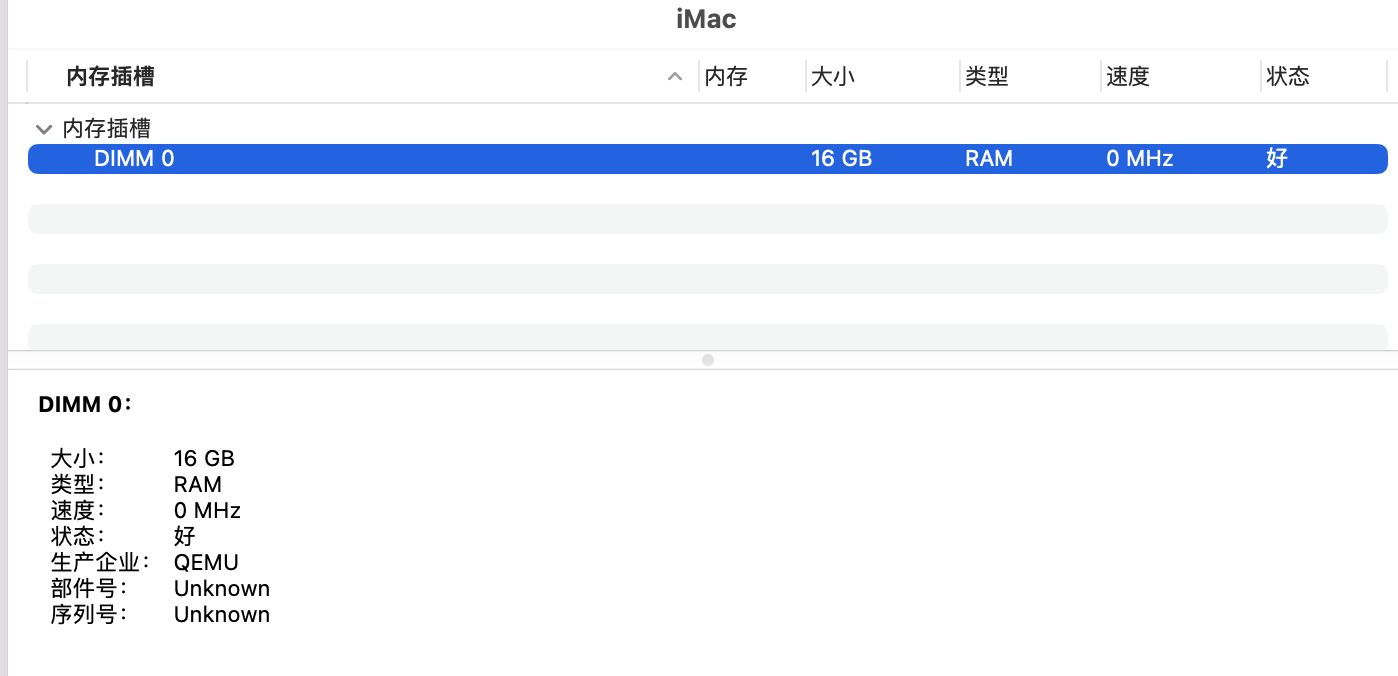Screen dimensions: 1398x676
Task: Click the 0 MHz cell in highlighted row
Action: [x=1140, y=158]
